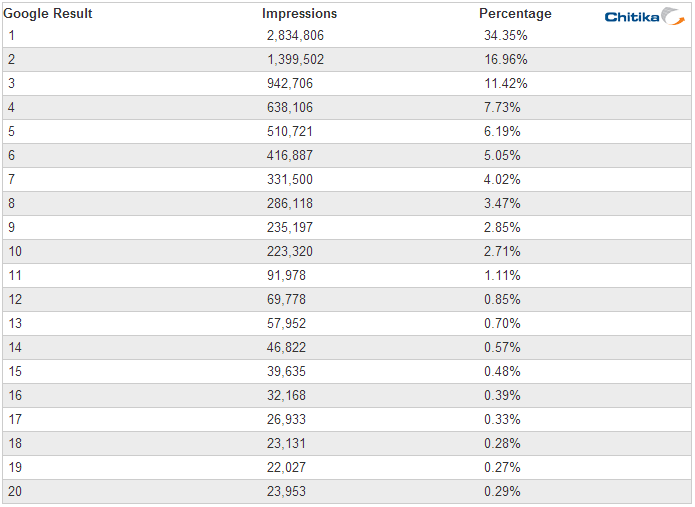Select the 942,706 impressions cell
The image size is (695, 507).
pos(290,84)
